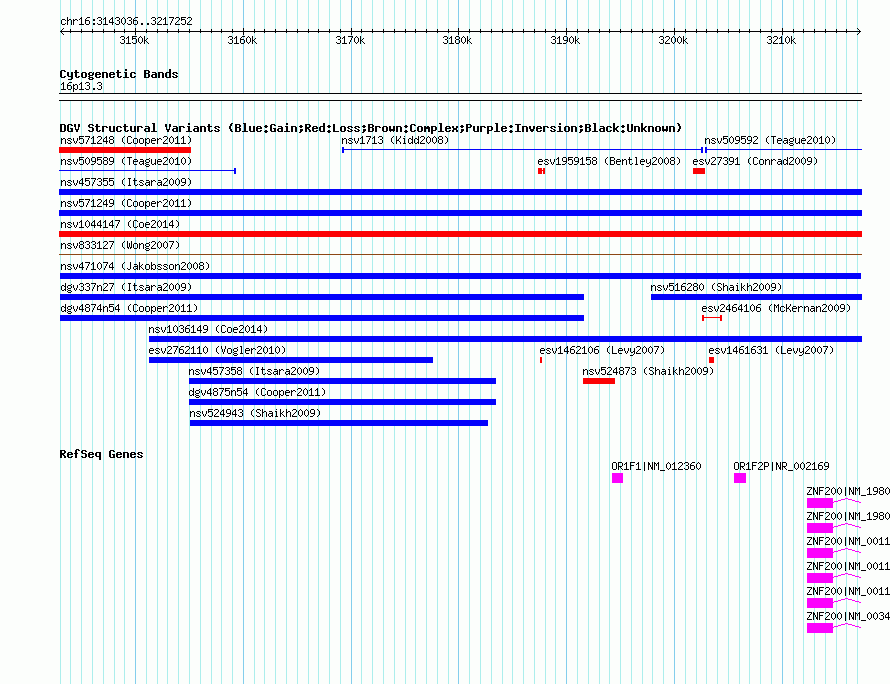Open esv1461631 (Levy2007) variant label
This screenshot has width=890, height=684.
(x=771, y=350)
